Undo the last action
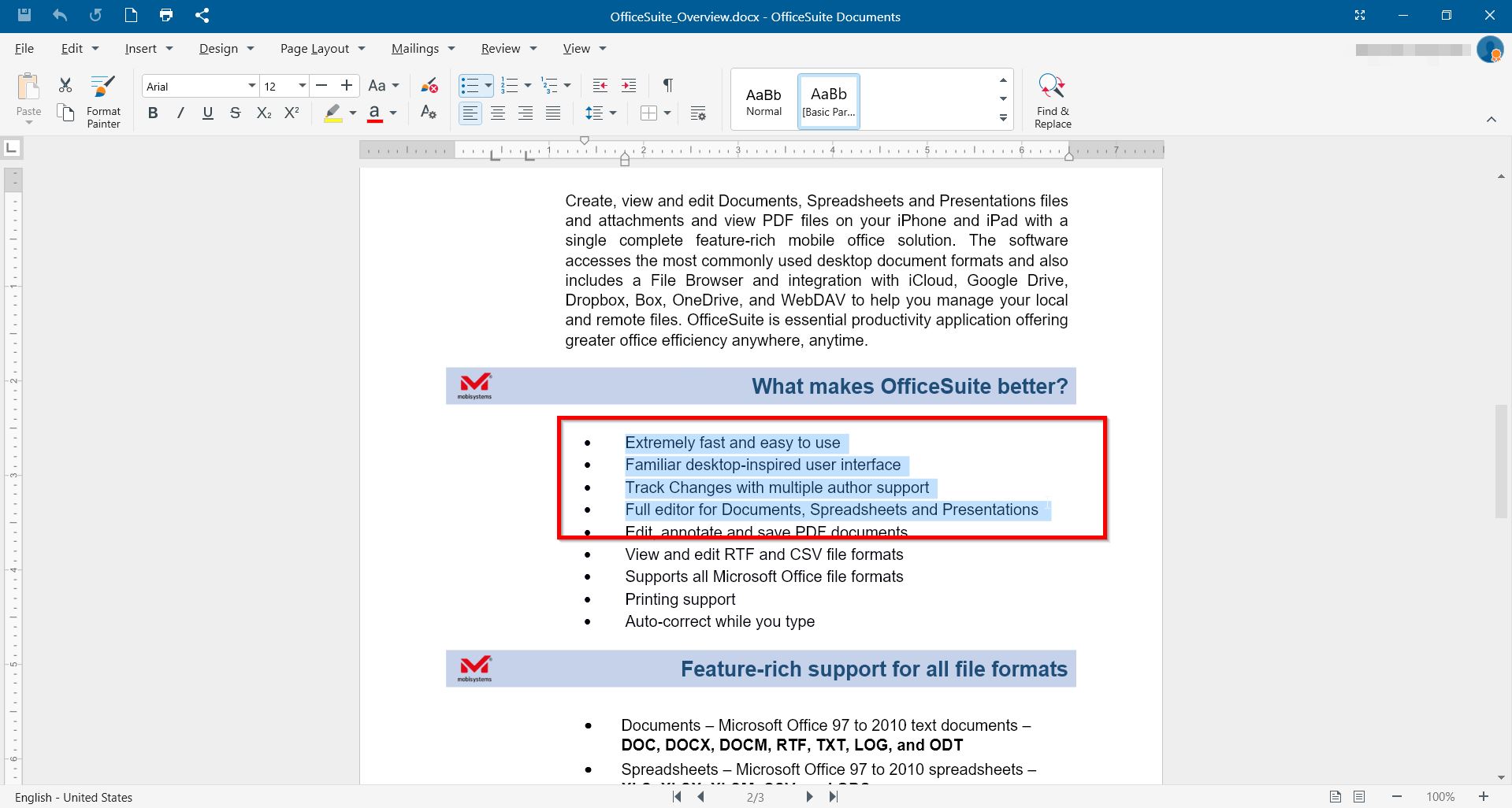Image resolution: width=1512 pixels, height=808 pixels. [60, 15]
